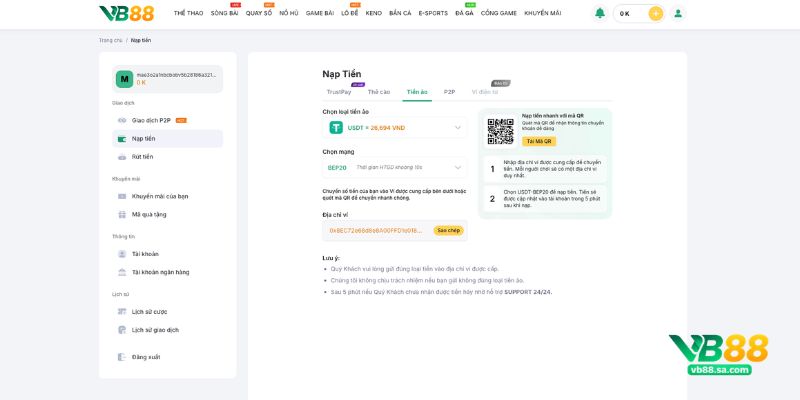The height and width of the screenshot is (400, 800).
Task: Open the KHUYẾN MÃI menu
Action: [x=543, y=13]
